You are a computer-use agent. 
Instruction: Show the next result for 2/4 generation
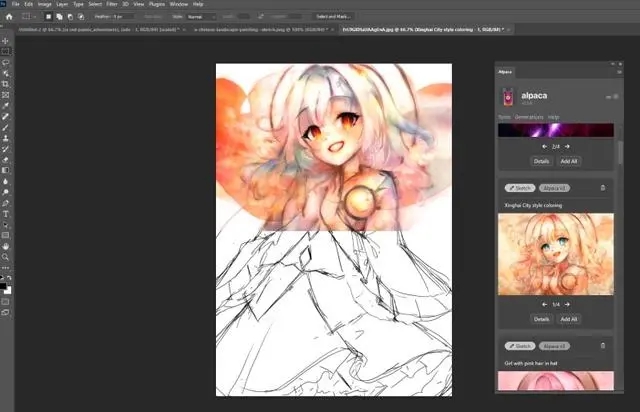point(567,146)
